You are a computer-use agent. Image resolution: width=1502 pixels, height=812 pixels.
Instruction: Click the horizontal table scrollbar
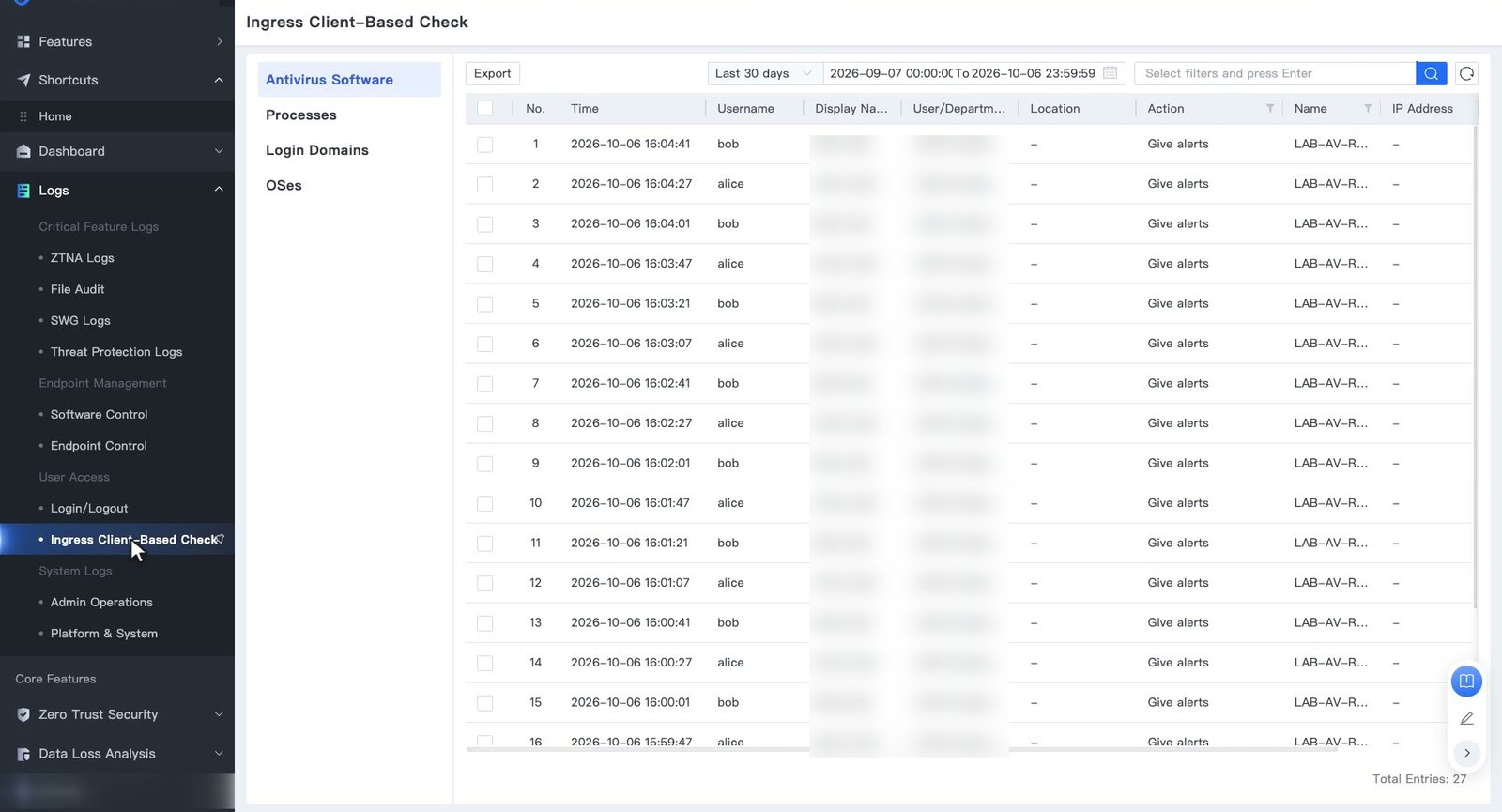coord(901,749)
